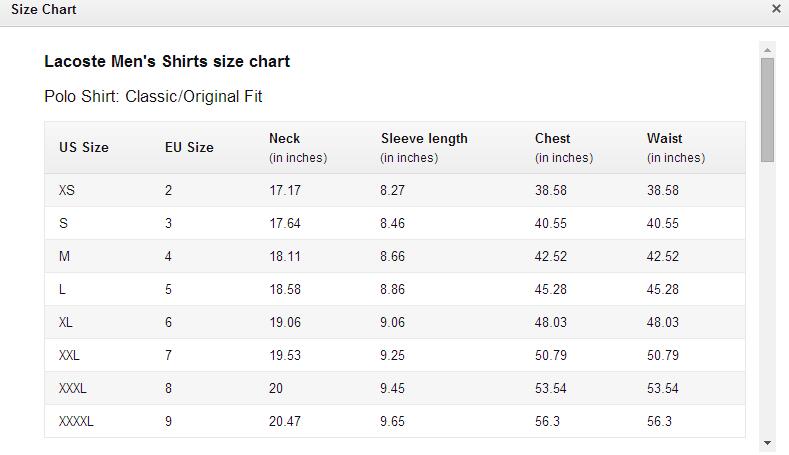Select the M size row

[x=394, y=256]
